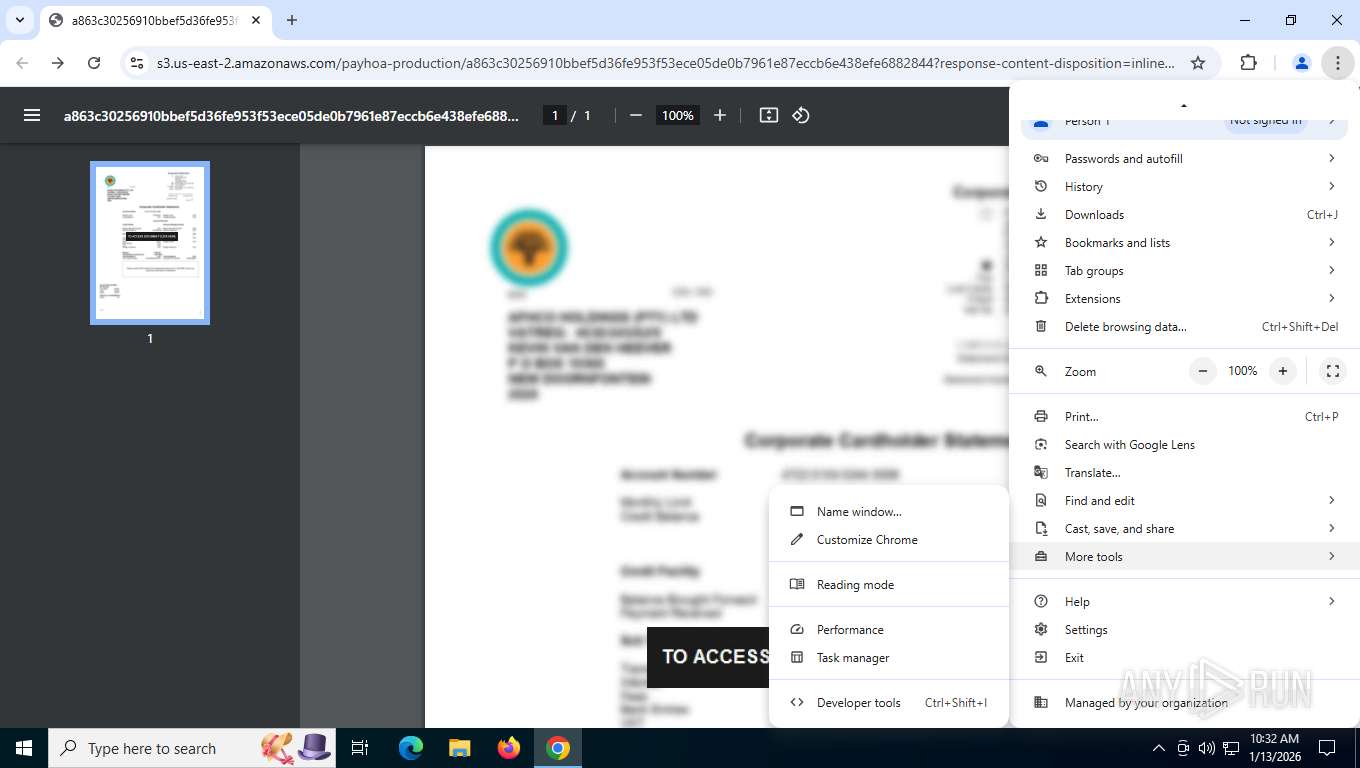This screenshot has width=1360, height=768.
Task: Open the tab search dropdown arrow
Action: click(20, 20)
